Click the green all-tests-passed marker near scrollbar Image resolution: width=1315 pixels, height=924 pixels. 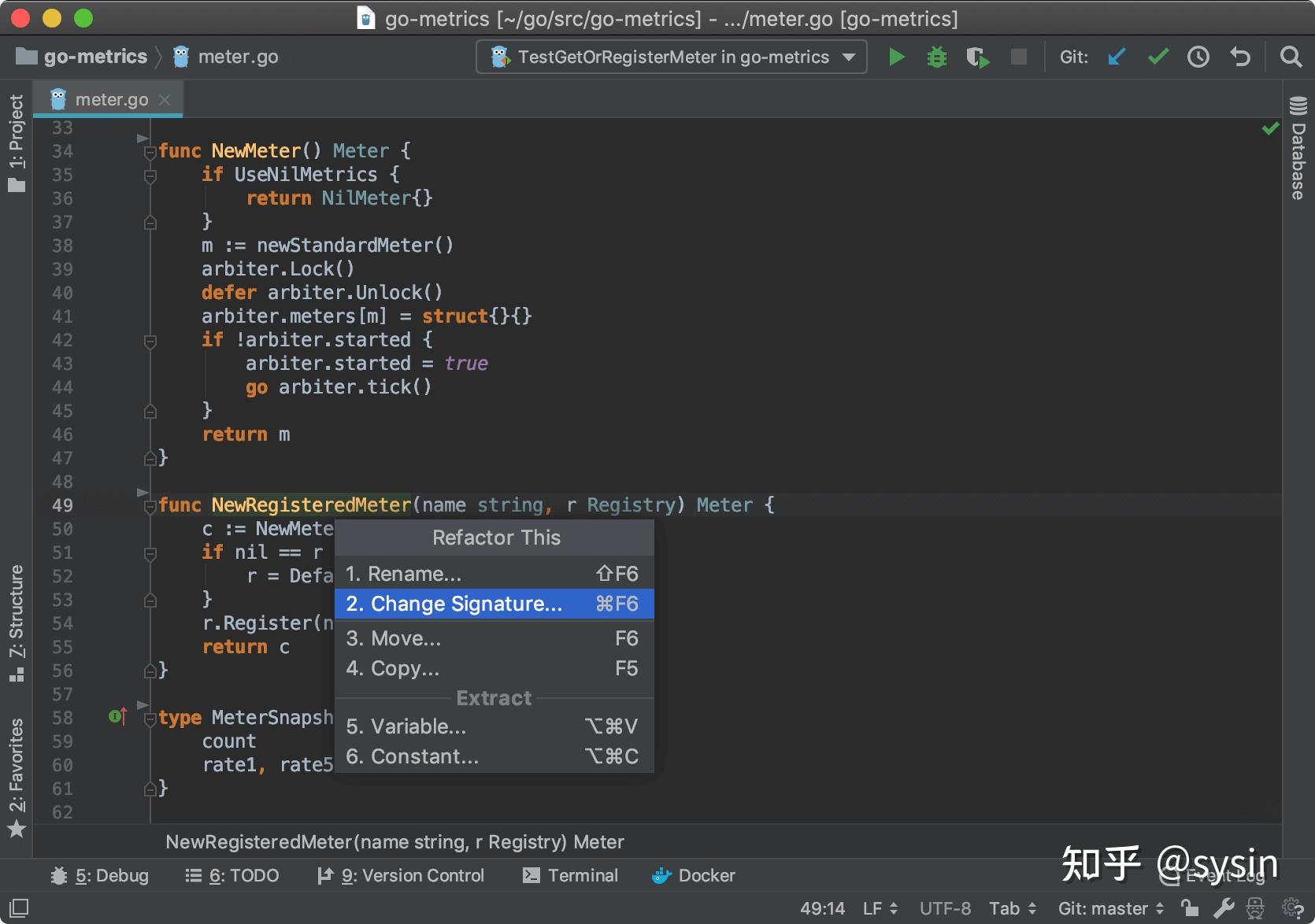pyautogui.click(x=1269, y=128)
